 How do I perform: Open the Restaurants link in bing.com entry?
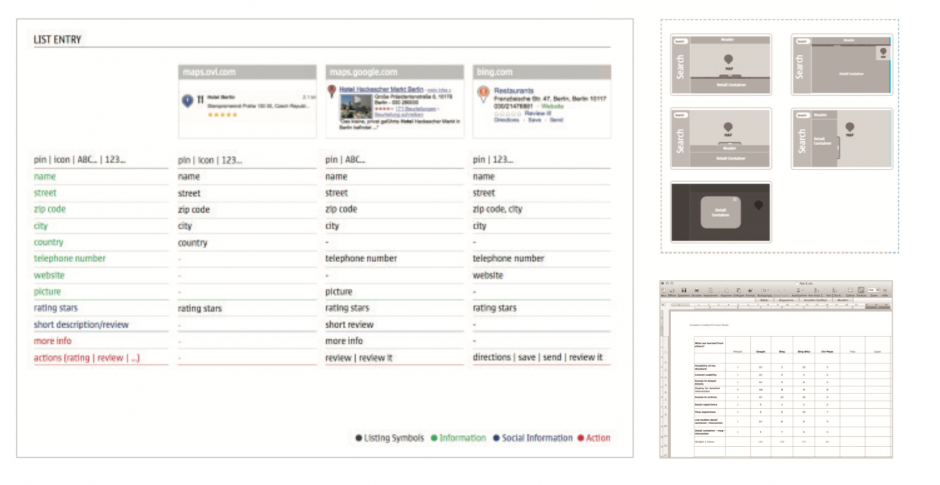click(x=514, y=91)
